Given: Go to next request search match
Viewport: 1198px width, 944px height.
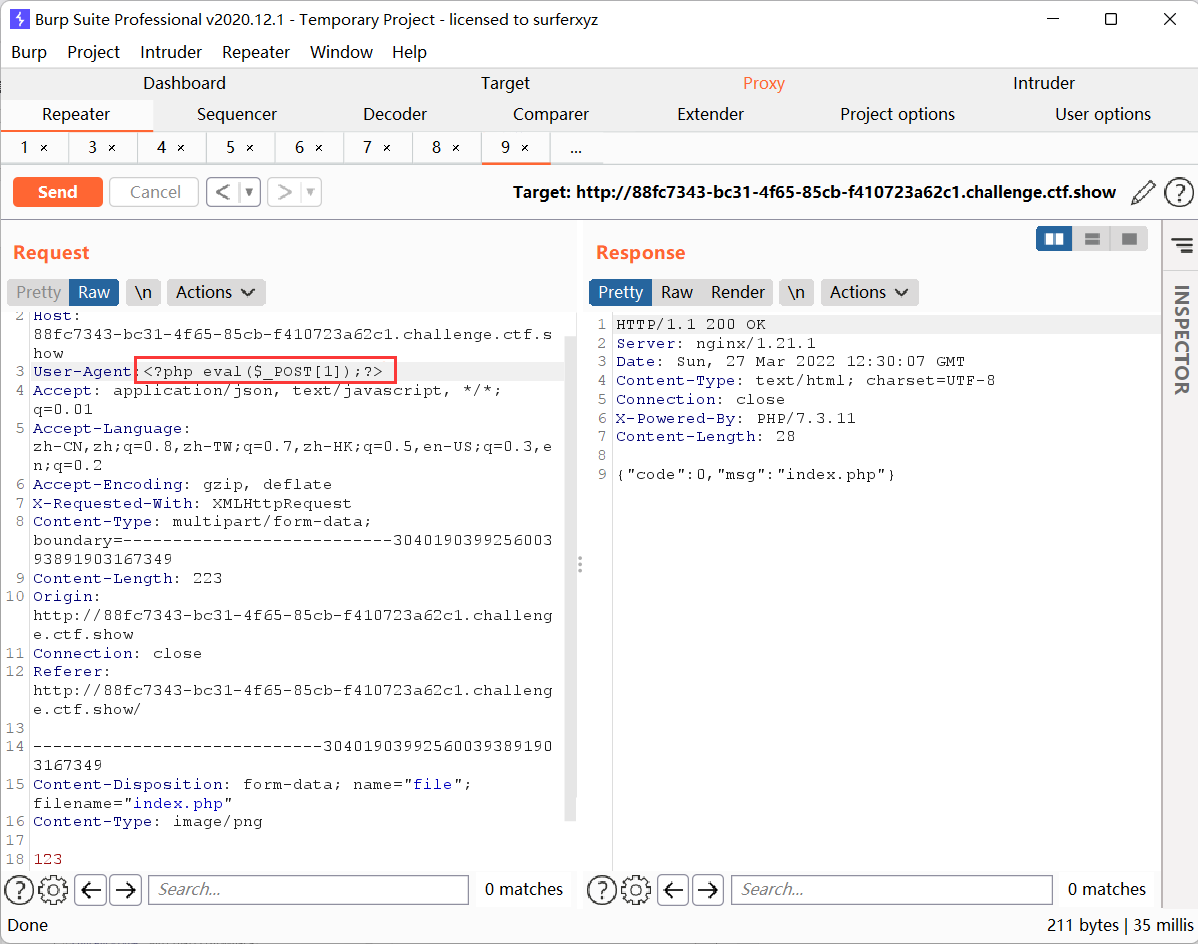Looking at the screenshot, I should coord(125,890).
